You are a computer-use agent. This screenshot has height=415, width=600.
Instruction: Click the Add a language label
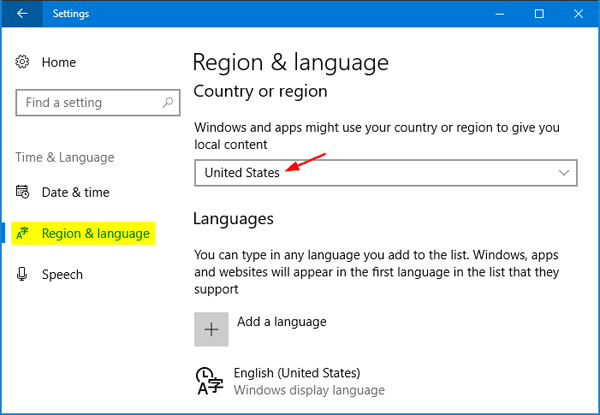click(281, 322)
